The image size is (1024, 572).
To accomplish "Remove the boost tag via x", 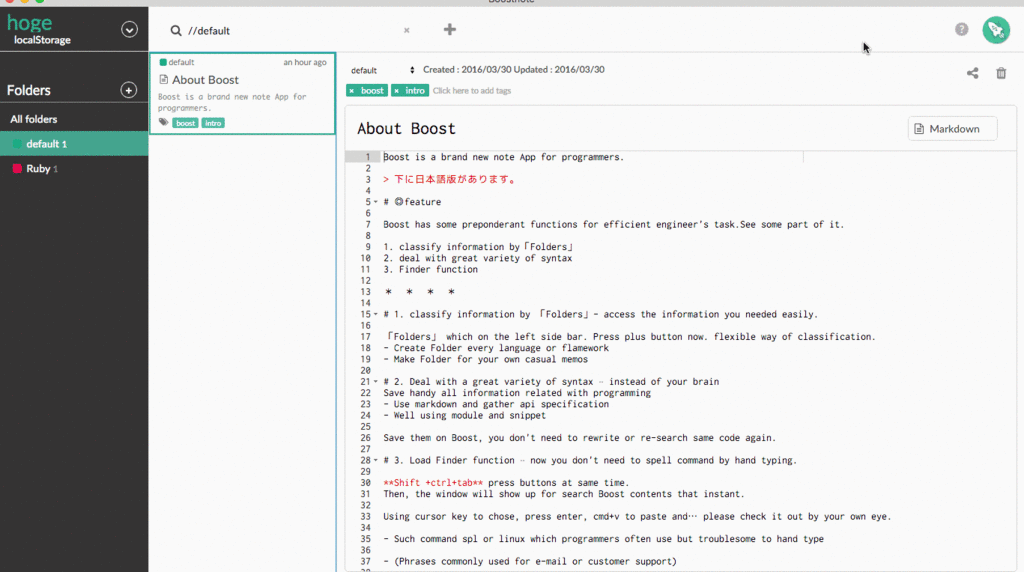I will 352,91.
